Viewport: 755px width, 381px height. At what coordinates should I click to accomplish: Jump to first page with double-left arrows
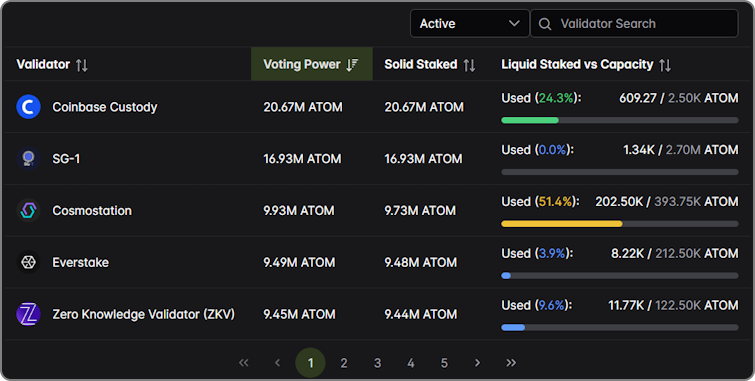(x=244, y=363)
